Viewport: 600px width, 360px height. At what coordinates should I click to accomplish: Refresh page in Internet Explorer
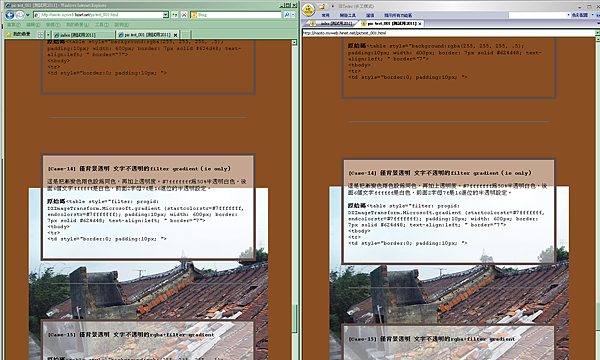click(x=175, y=15)
